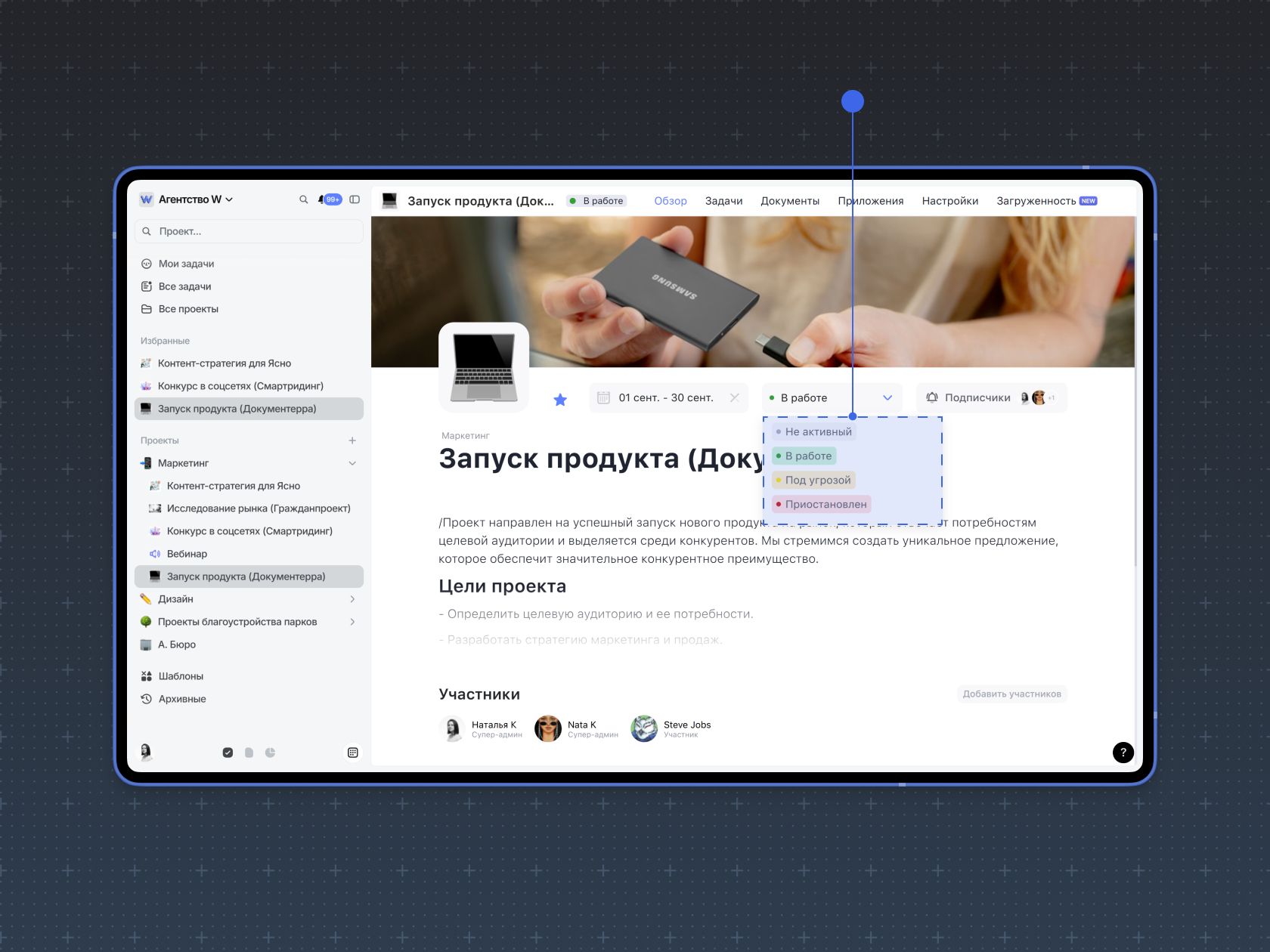Screen dimensions: 1270x952
Task: Toggle the favorite star for this project
Action: [560, 400]
